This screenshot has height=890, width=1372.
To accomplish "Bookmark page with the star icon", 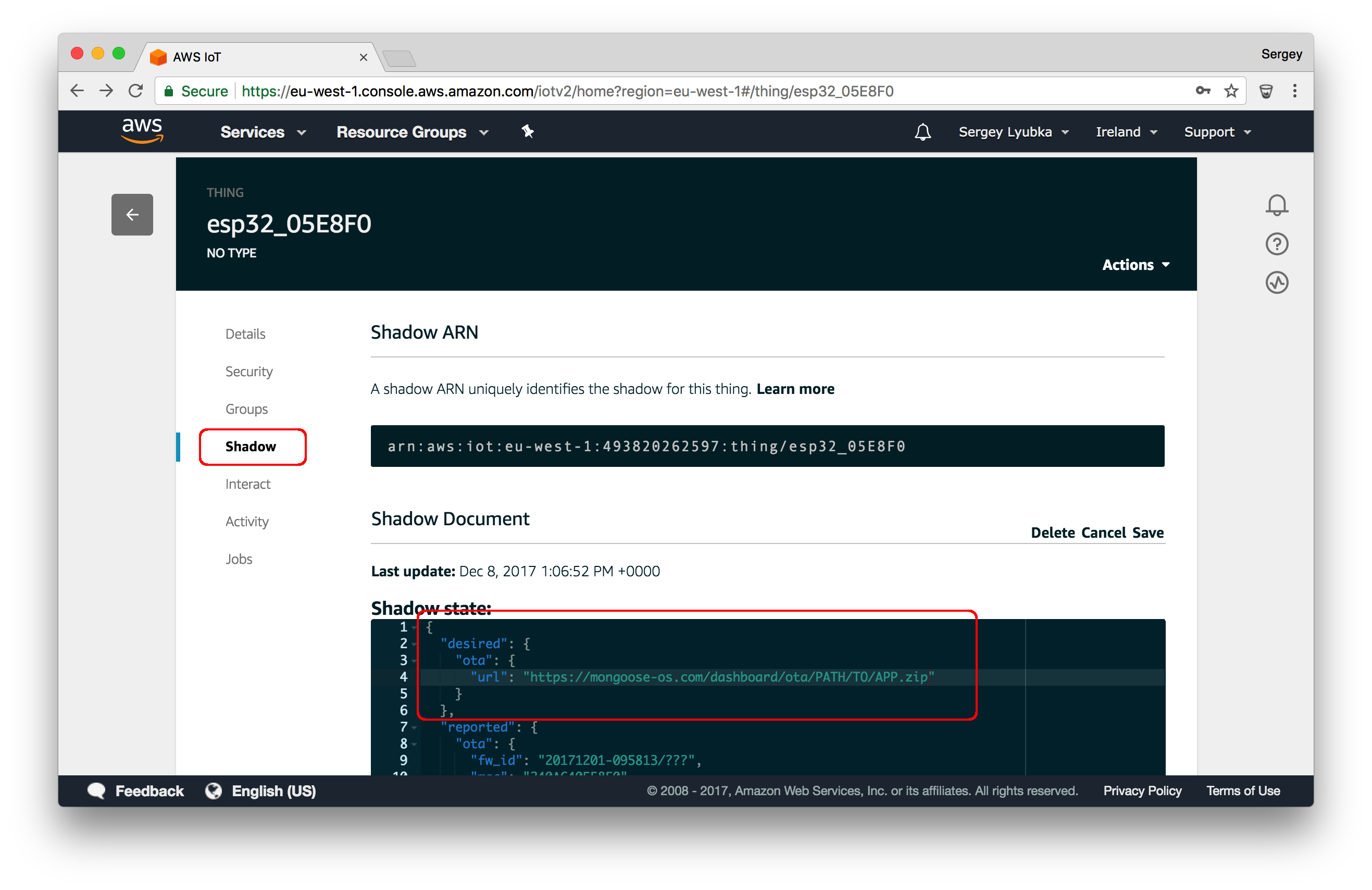I will click(x=1231, y=91).
